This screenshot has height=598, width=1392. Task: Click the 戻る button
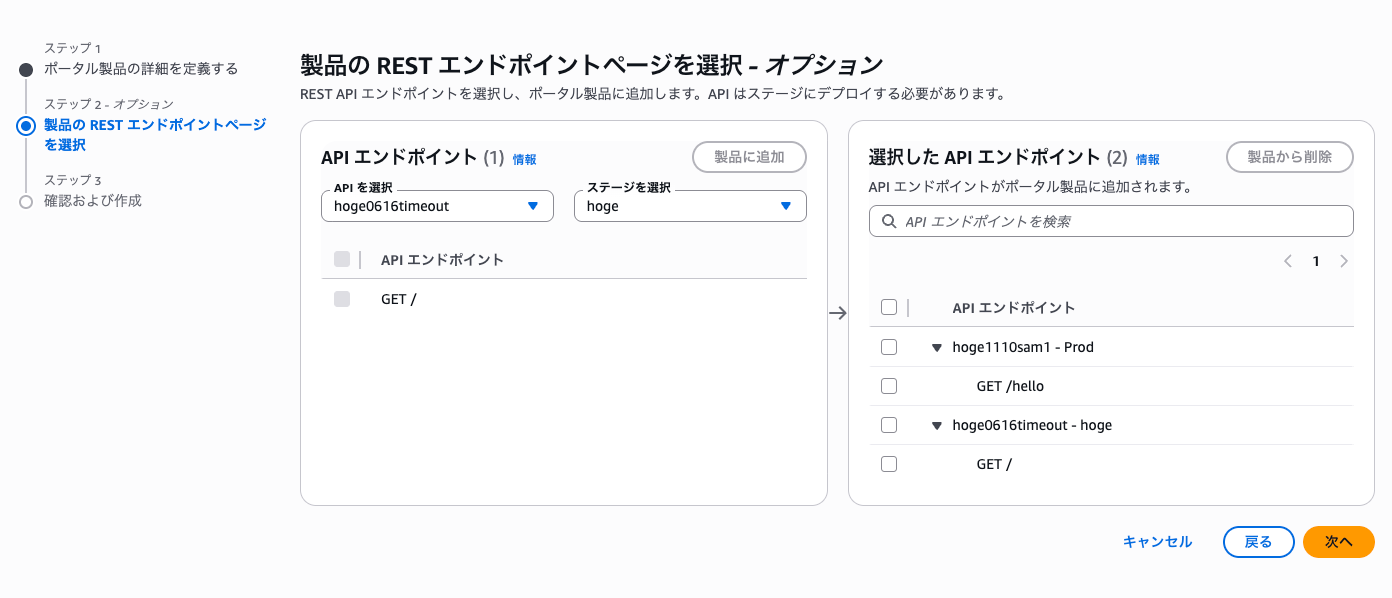pos(1258,542)
